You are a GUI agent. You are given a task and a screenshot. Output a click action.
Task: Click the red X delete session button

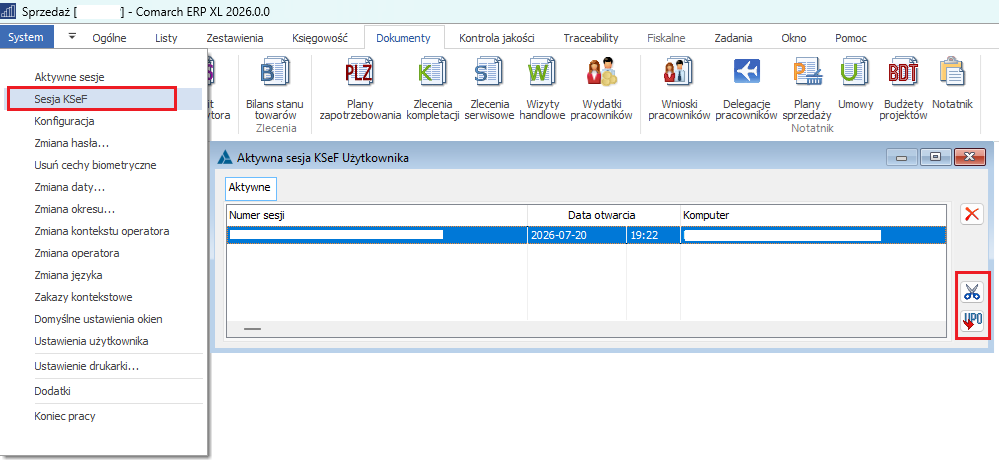972,214
